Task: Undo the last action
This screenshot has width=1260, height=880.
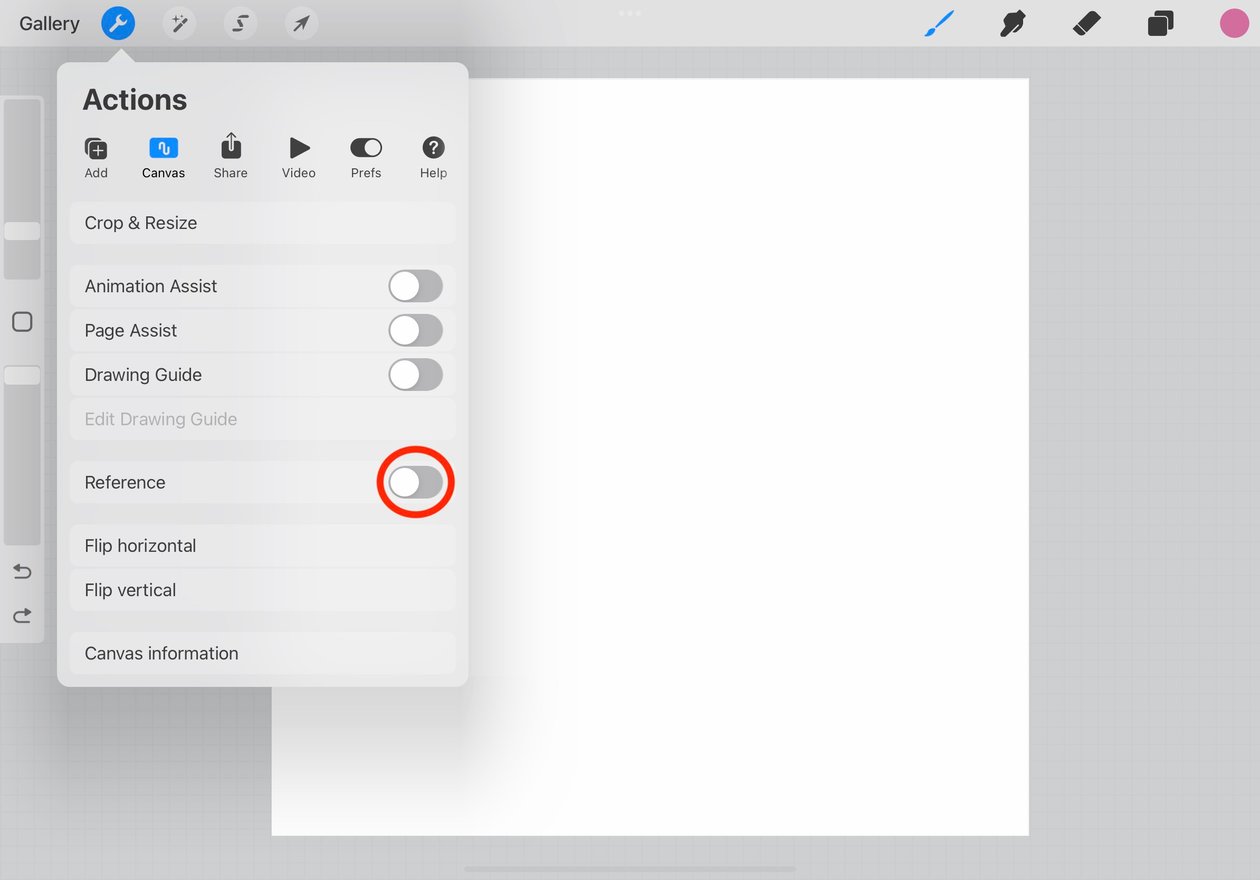Action: tap(22, 571)
